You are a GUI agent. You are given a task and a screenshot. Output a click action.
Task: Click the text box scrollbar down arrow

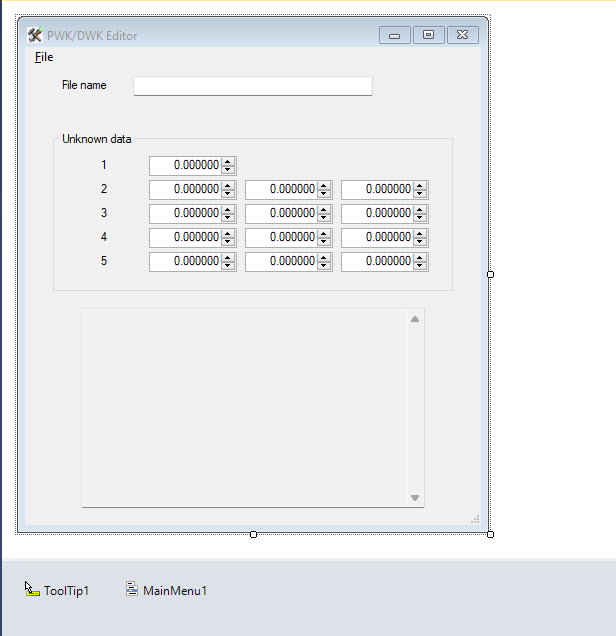415,498
